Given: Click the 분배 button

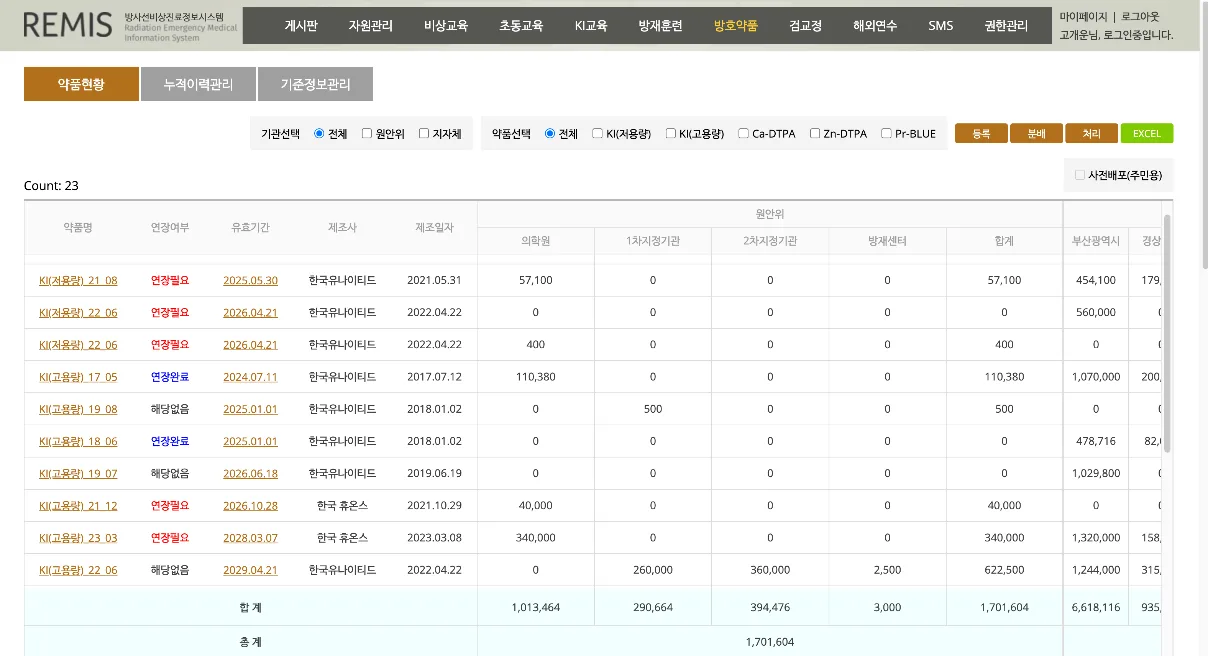Looking at the screenshot, I should [x=1036, y=133].
